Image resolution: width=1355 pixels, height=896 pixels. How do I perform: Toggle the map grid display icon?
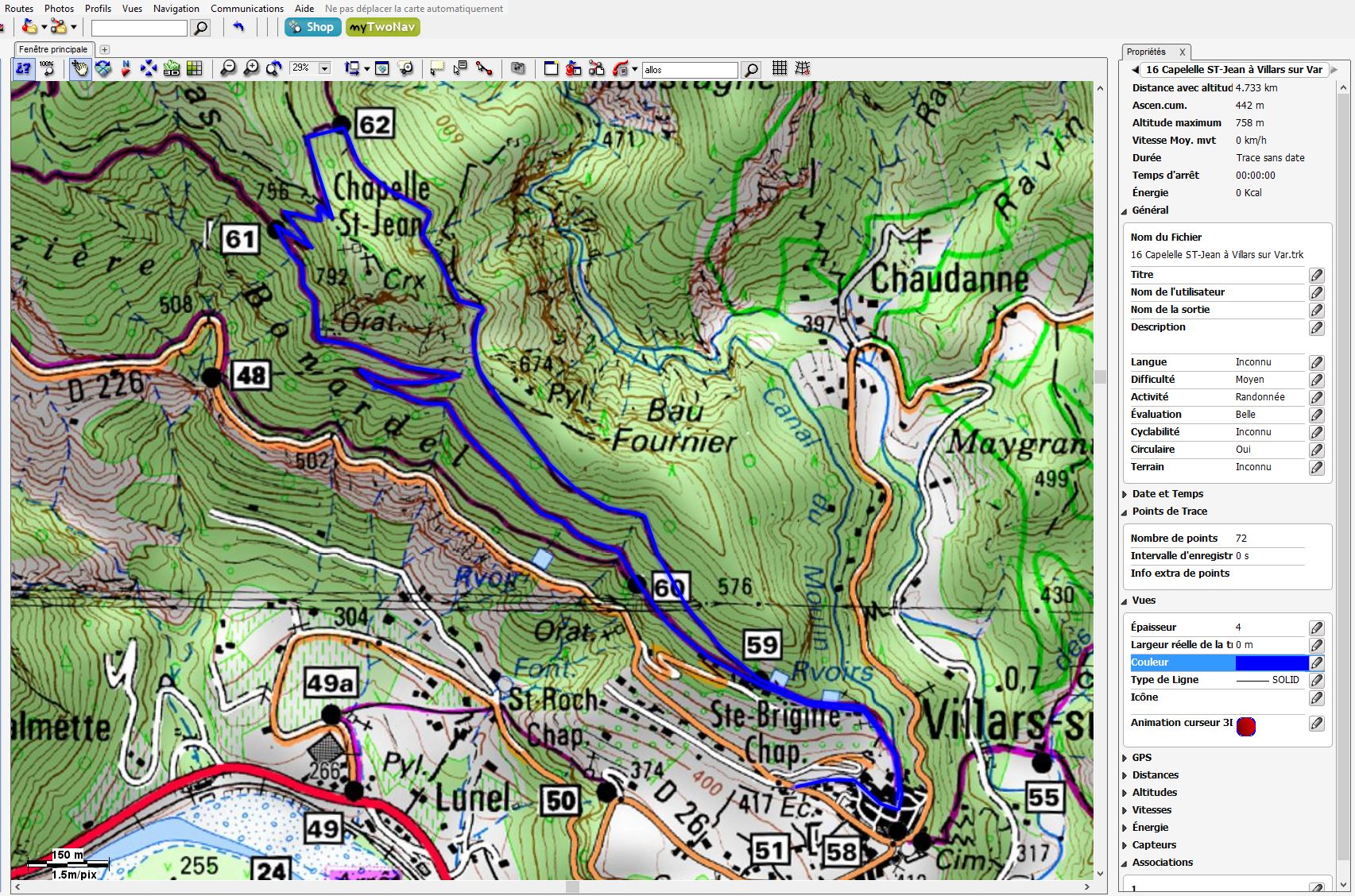780,69
